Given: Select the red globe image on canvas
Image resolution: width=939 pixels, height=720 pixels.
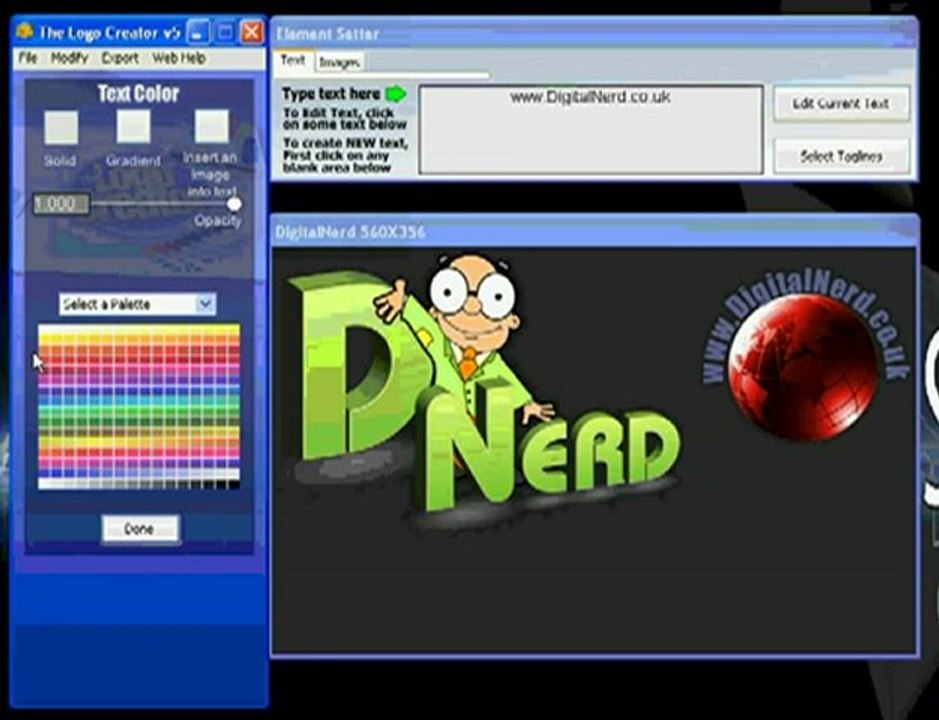Looking at the screenshot, I should coord(802,367).
